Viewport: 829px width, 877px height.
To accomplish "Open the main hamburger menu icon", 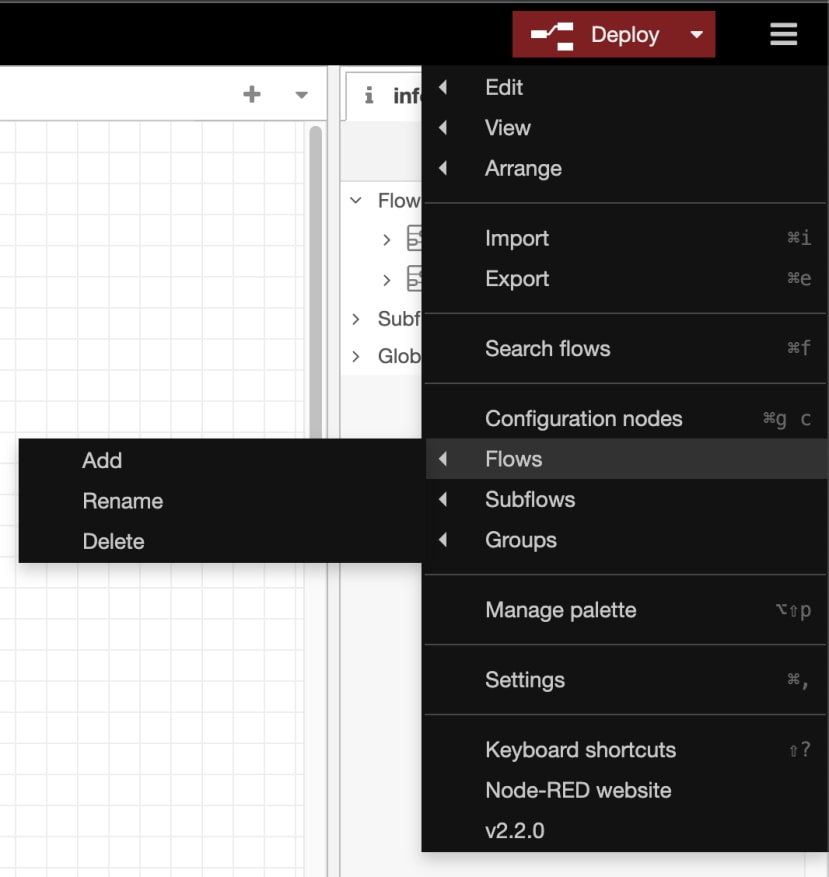I will pyautogui.click(x=783, y=33).
